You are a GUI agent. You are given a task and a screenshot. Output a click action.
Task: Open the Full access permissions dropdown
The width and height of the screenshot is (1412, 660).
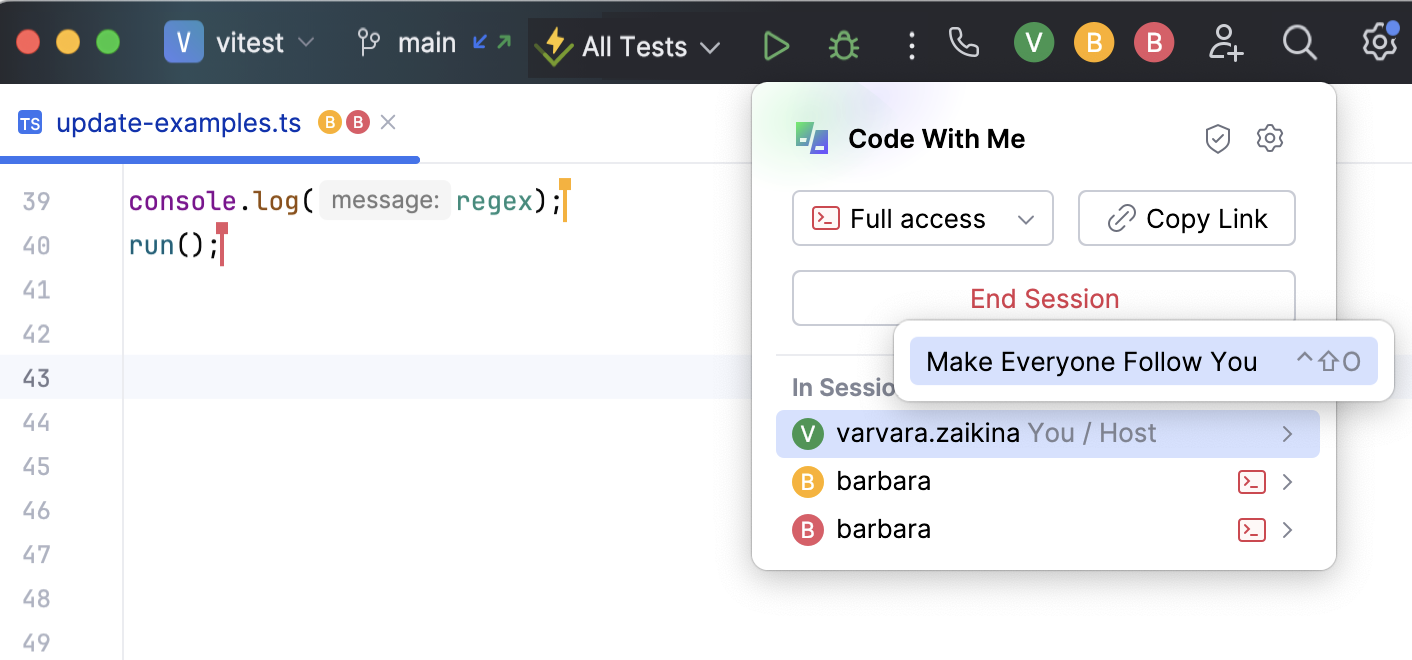(922, 219)
